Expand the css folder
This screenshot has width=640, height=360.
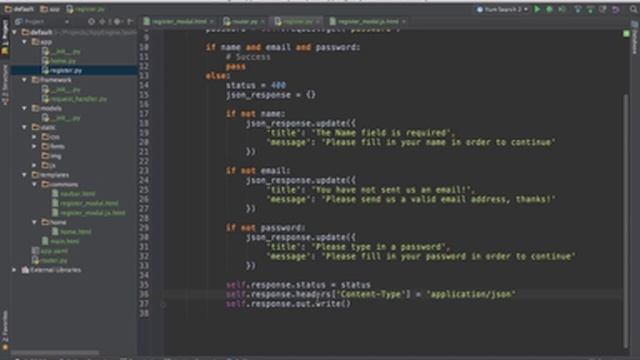pyautogui.click(x=34, y=137)
